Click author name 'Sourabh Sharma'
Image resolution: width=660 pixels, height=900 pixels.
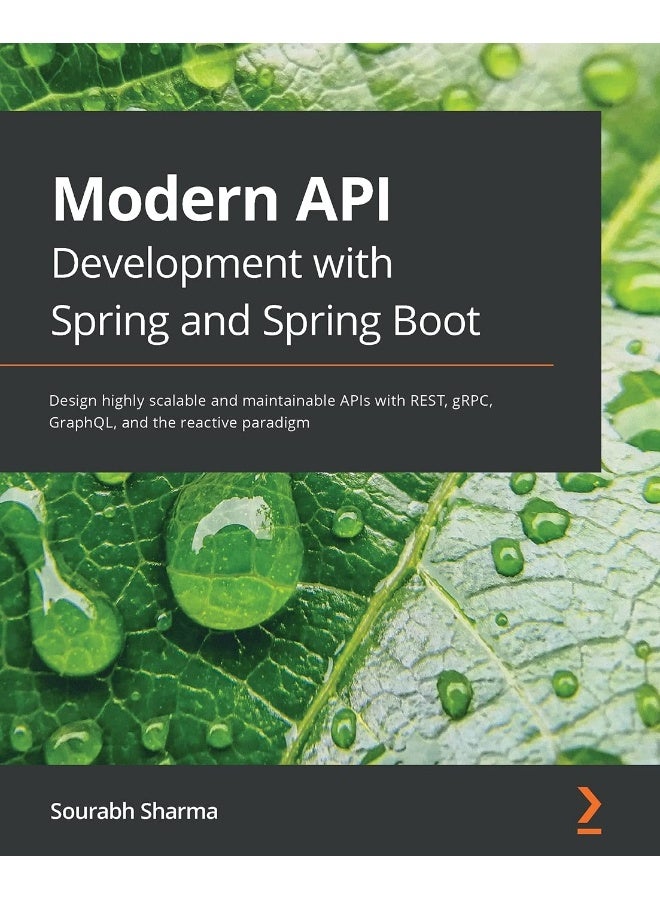(134, 811)
